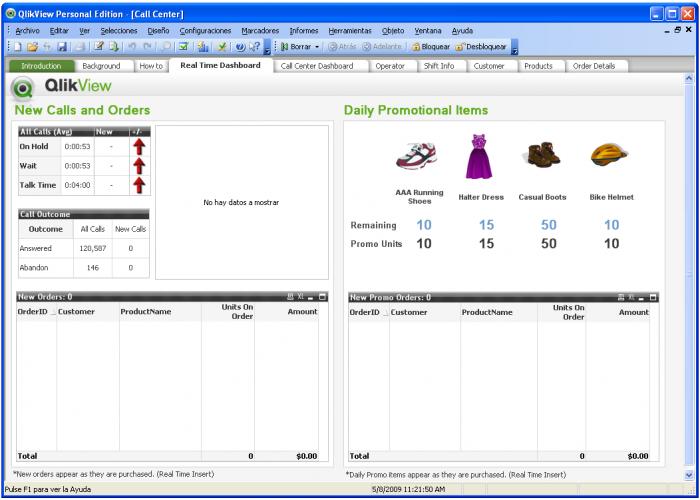The width and height of the screenshot is (700, 500).
Task: Expand the Borrar dropdown arrow
Action: pos(317,47)
